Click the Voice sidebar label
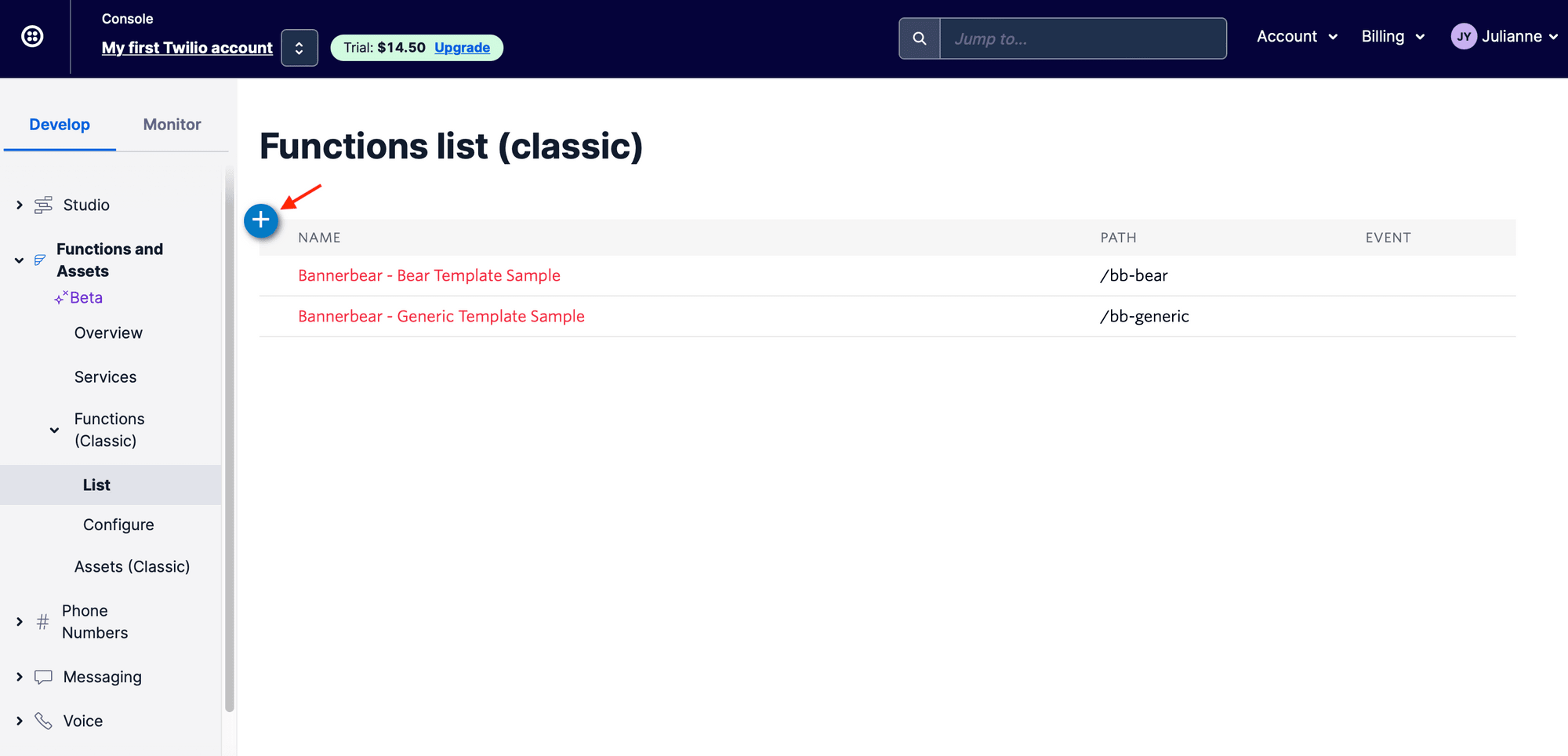The height and width of the screenshot is (756, 1568). click(x=83, y=721)
